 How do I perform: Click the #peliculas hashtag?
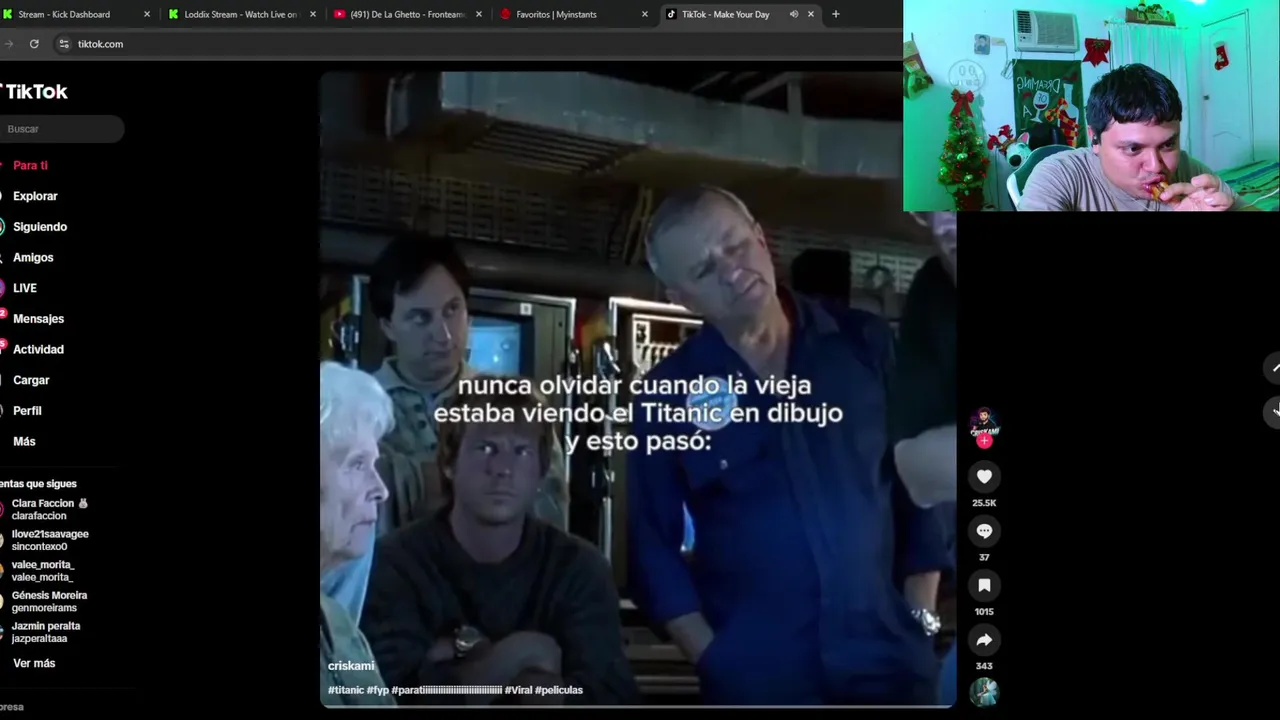[559, 690]
